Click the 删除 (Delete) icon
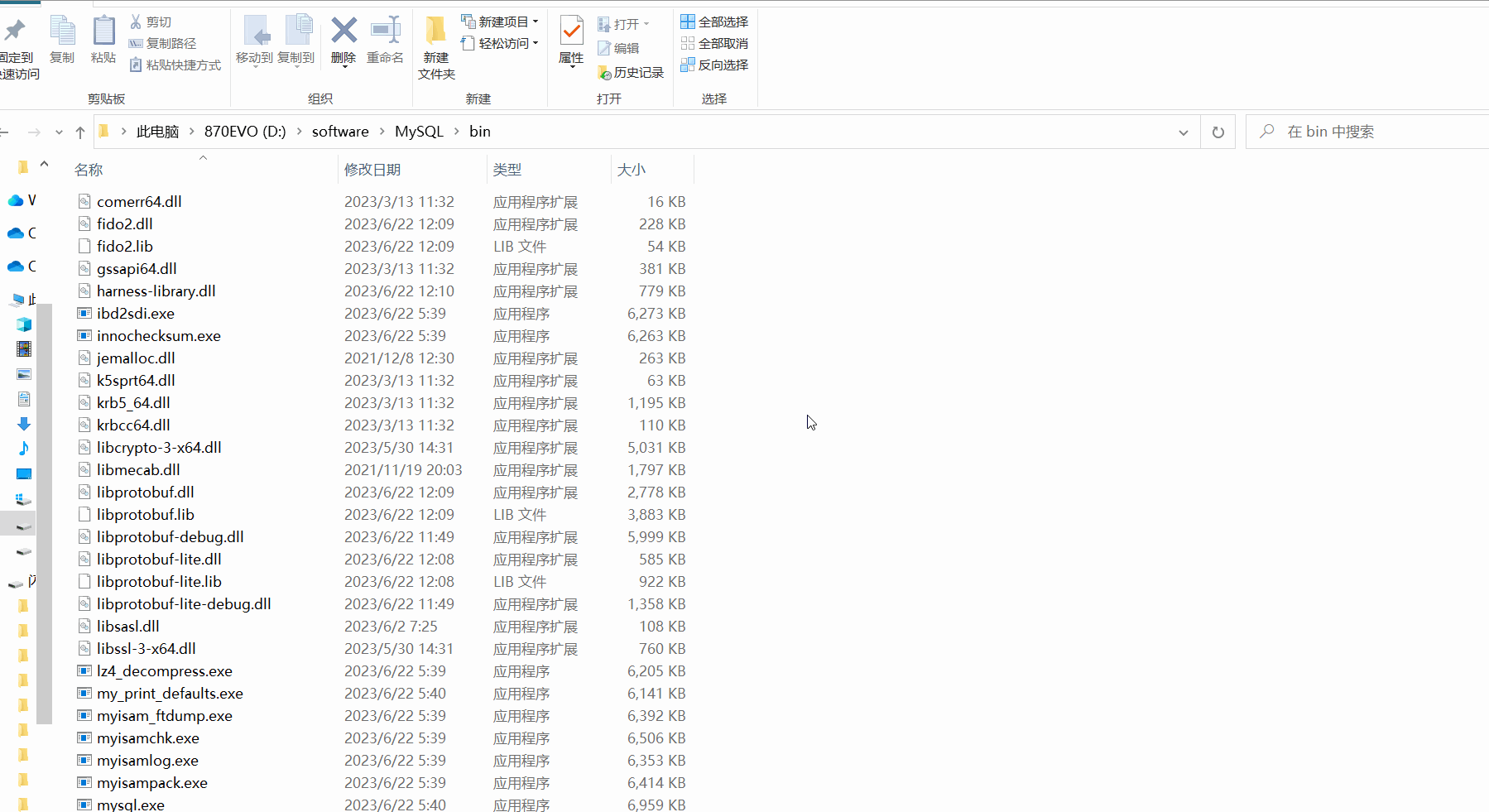 (343, 36)
